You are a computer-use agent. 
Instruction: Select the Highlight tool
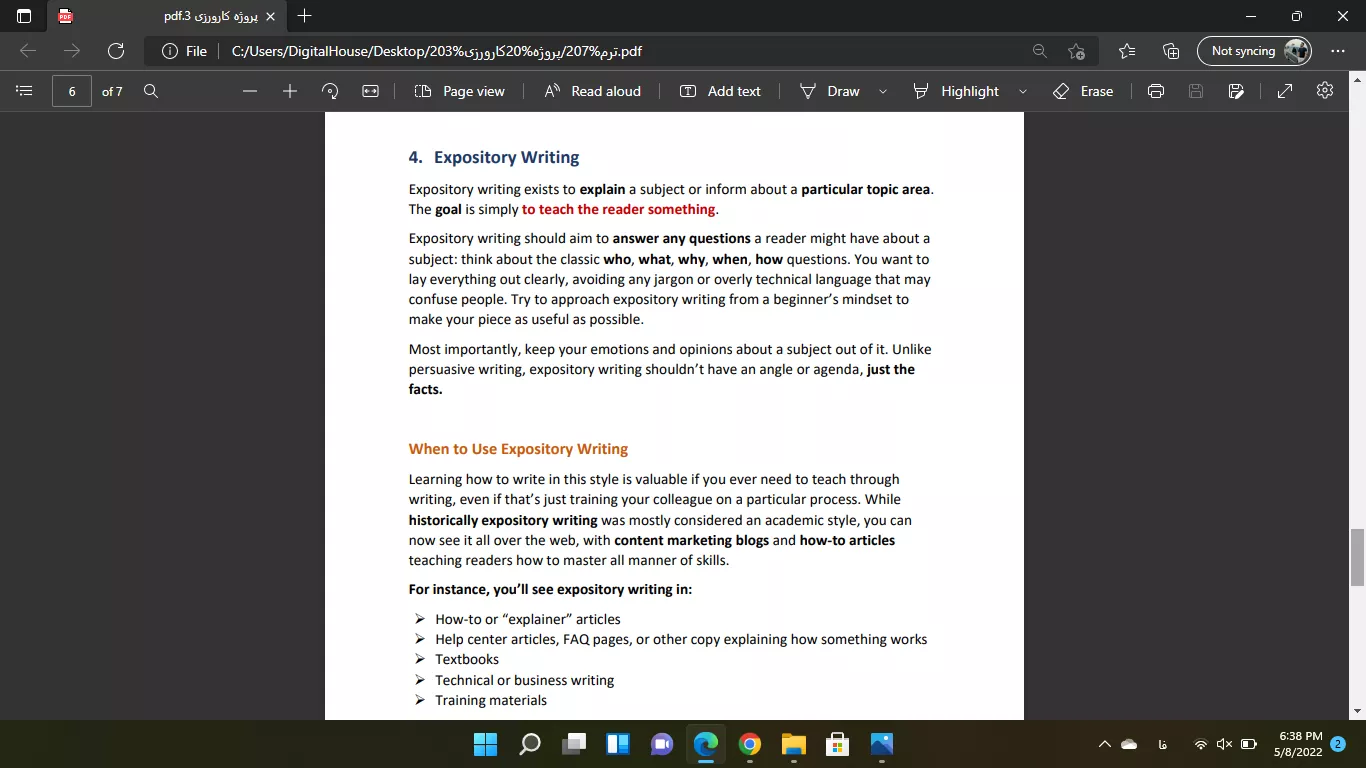(x=956, y=91)
